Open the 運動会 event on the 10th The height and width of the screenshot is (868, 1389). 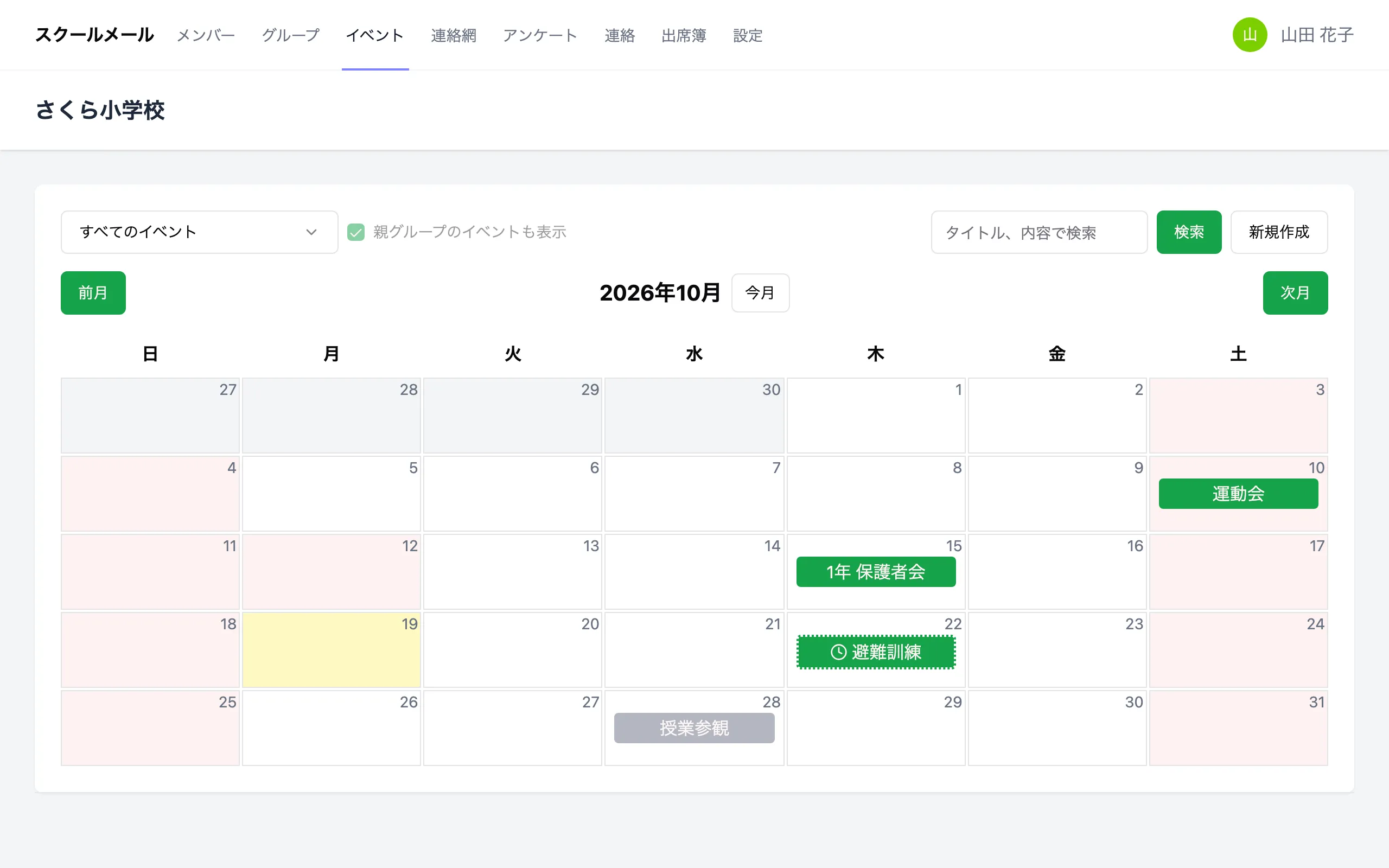[x=1238, y=494]
